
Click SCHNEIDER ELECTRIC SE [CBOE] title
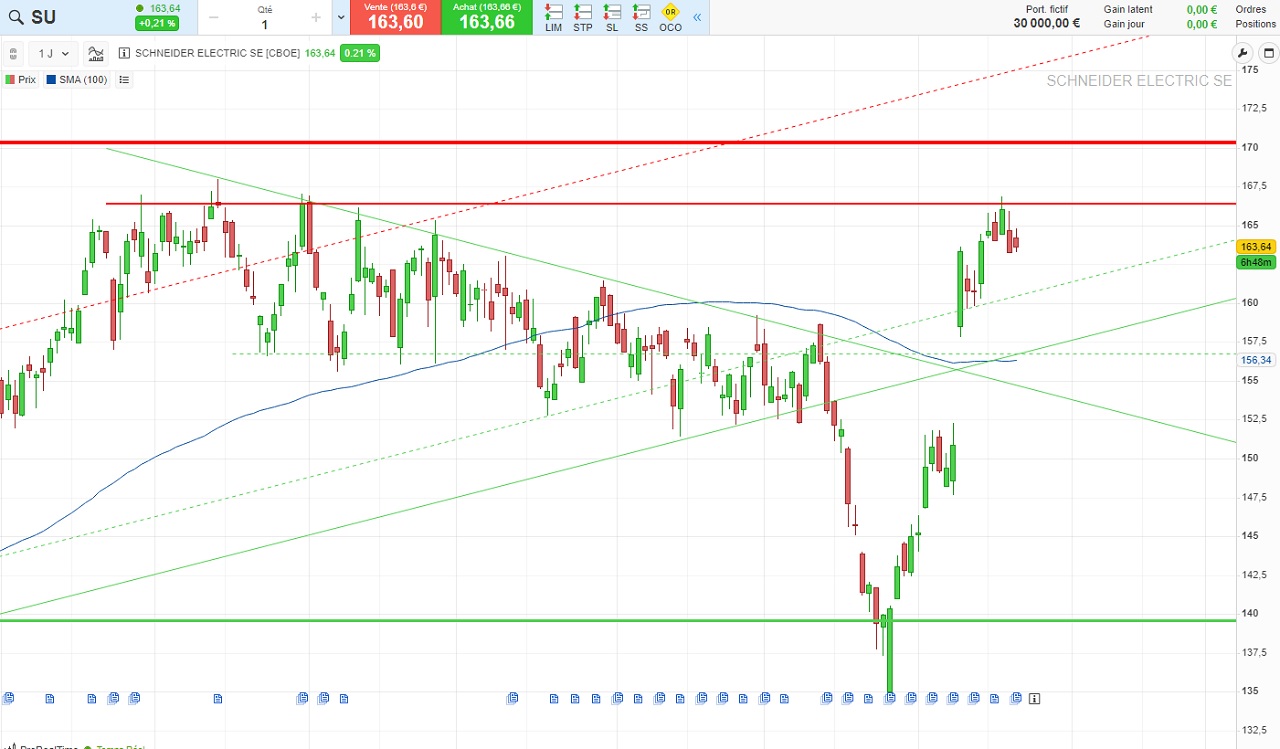tap(217, 54)
